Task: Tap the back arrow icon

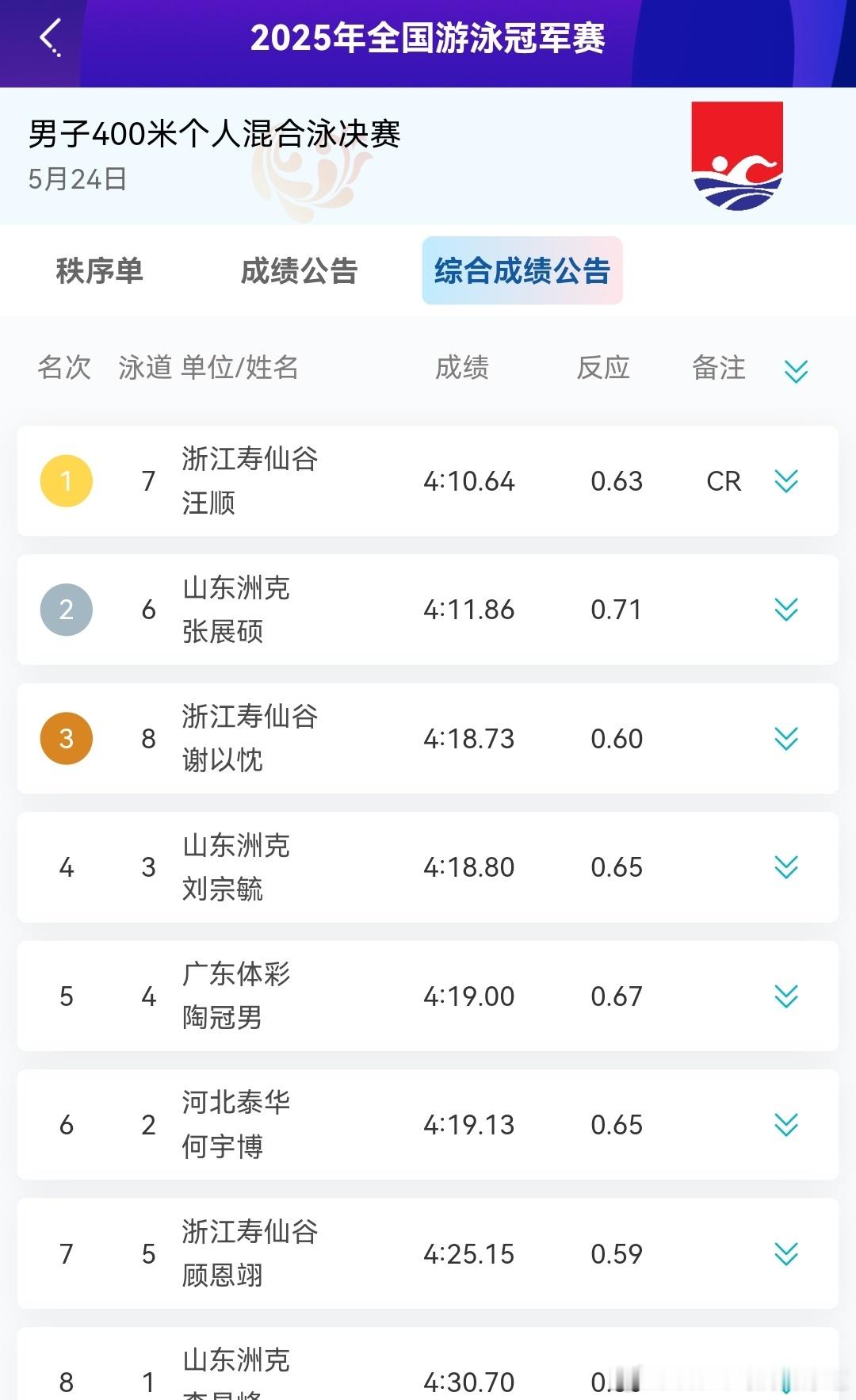Action: pyautogui.click(x=50, y=37)
